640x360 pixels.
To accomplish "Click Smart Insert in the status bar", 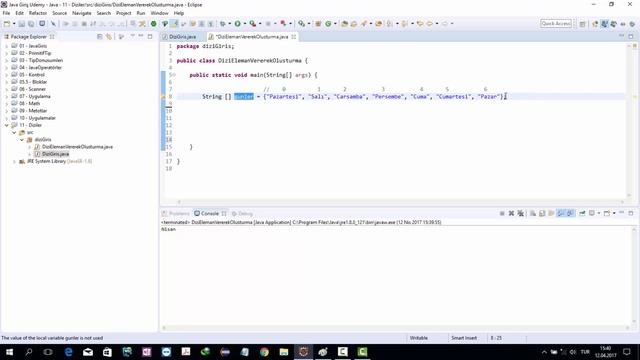I will [464, 338].
